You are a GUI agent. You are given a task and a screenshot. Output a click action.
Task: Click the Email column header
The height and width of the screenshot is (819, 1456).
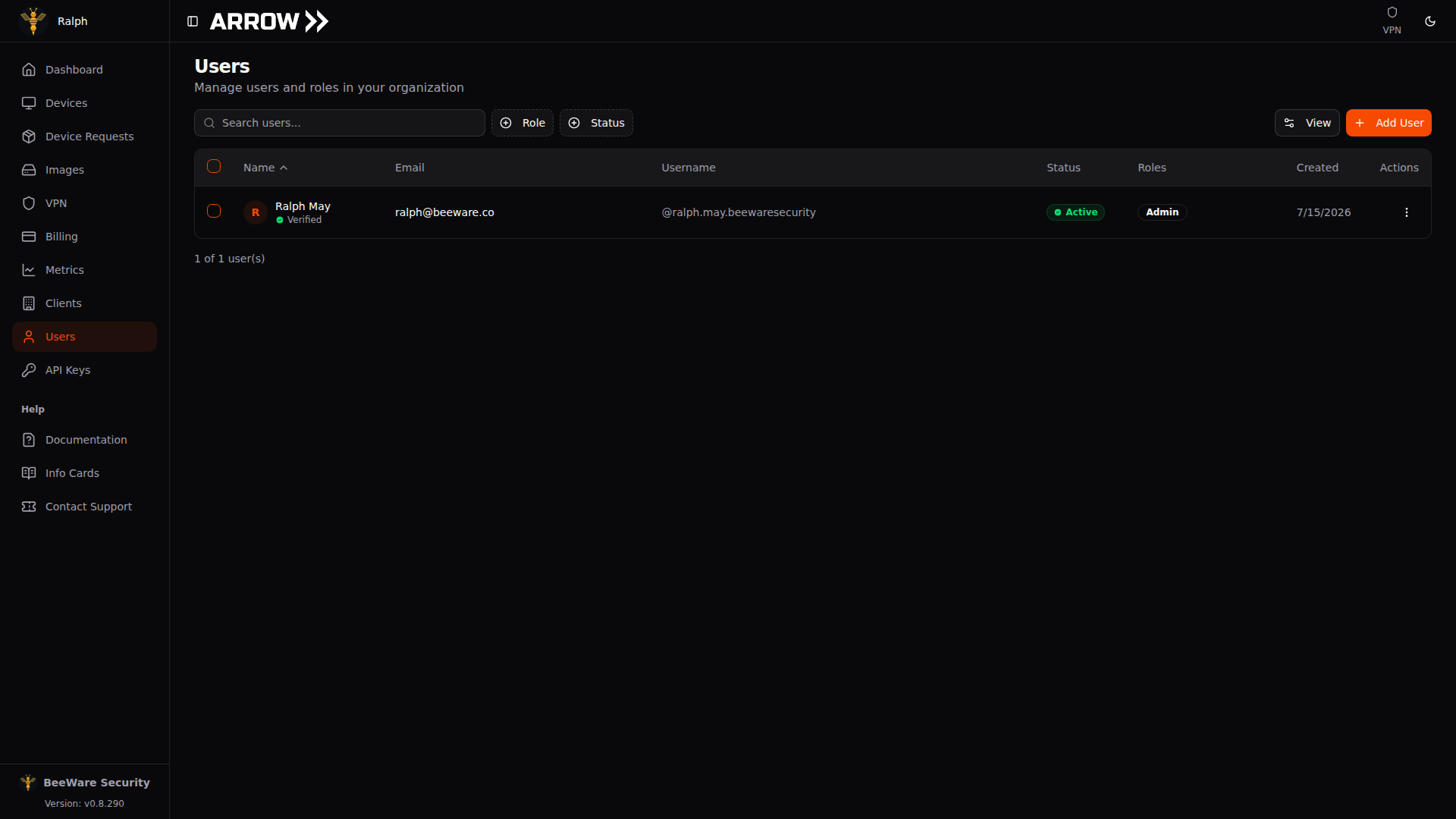click(409, 168)
